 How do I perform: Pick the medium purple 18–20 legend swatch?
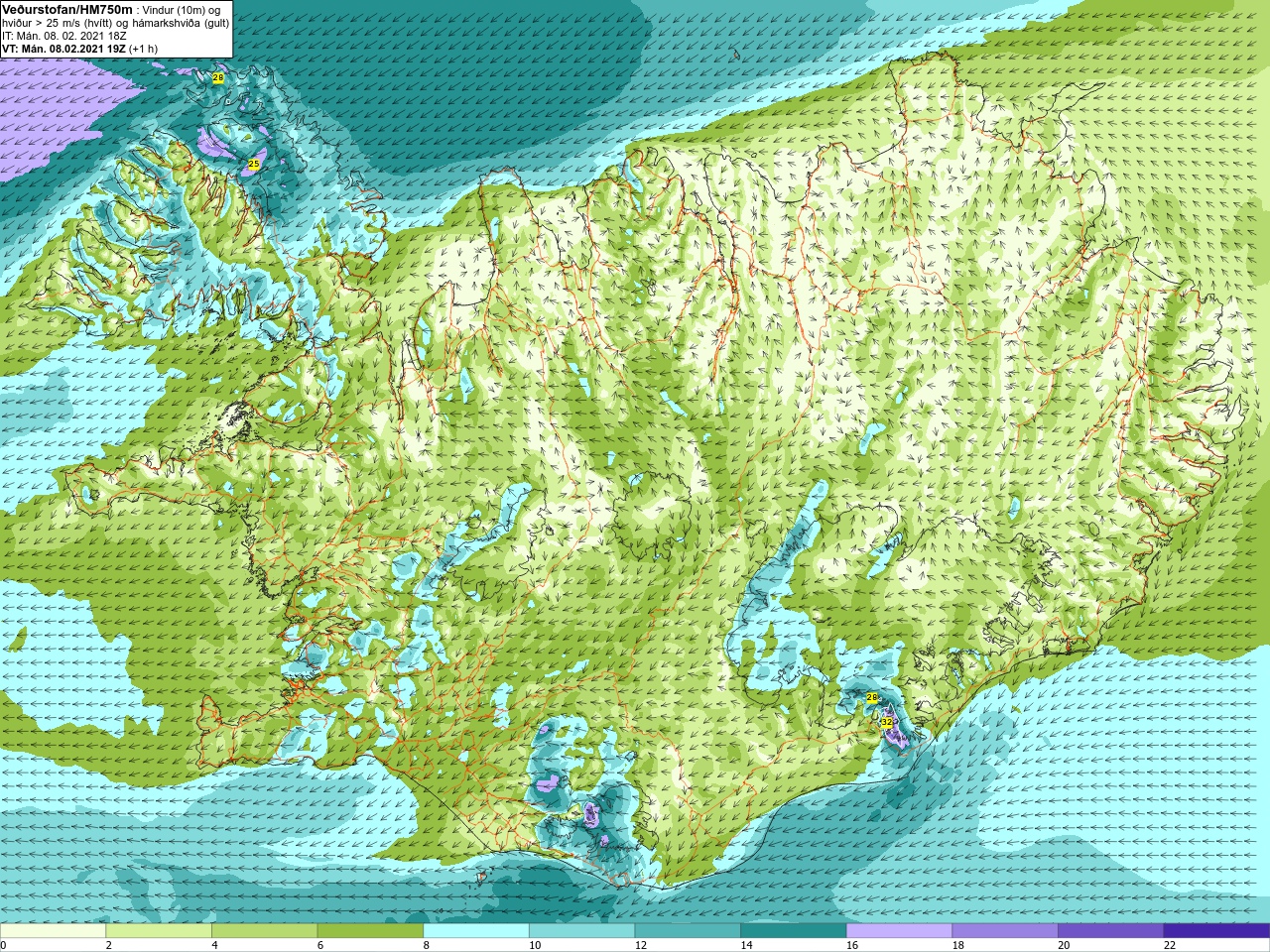click(1005, 931)
